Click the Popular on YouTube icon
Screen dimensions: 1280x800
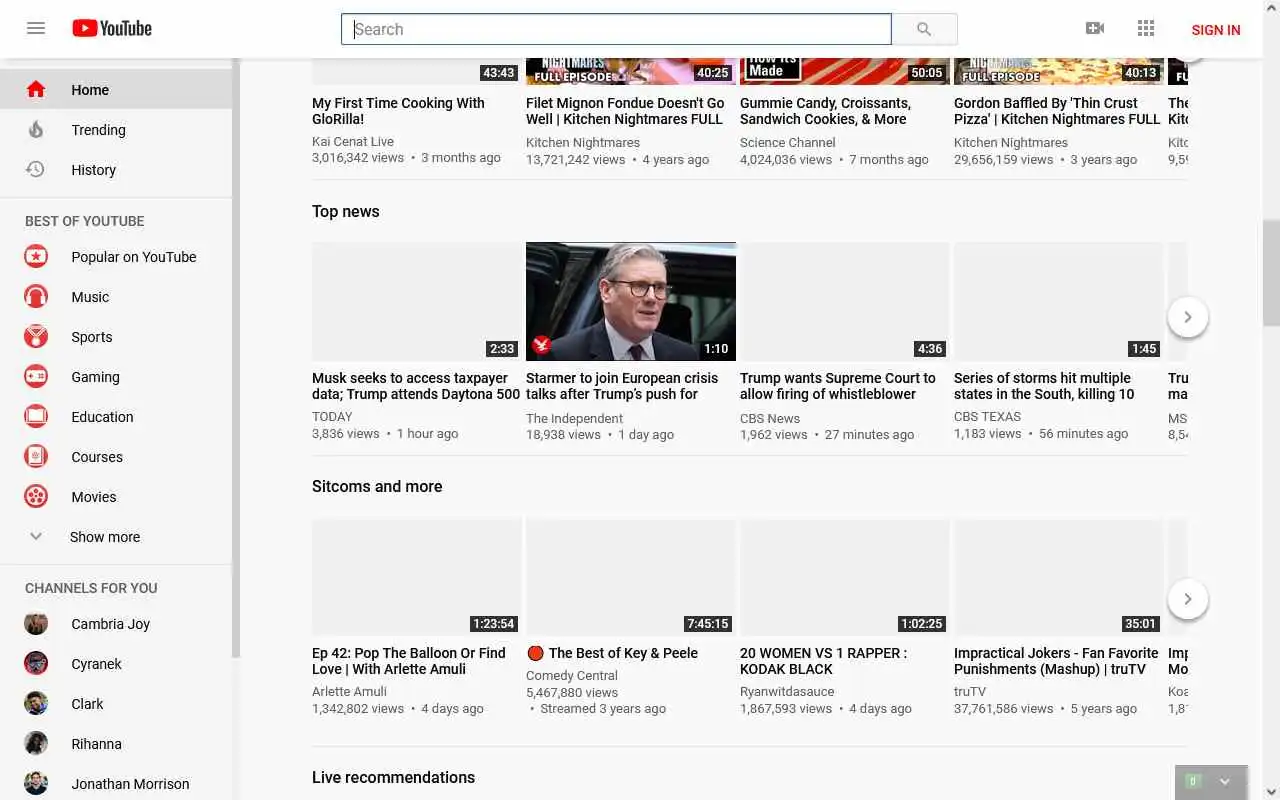(36, 257)
